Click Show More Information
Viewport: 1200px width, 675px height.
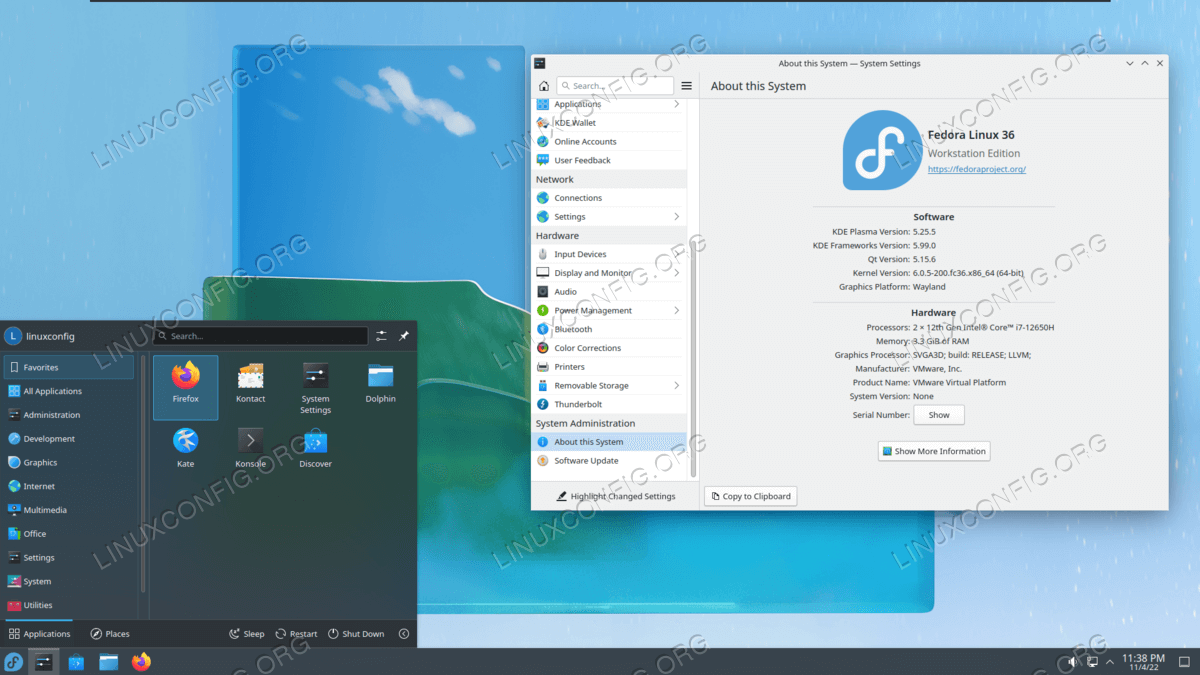pos(934,451)
